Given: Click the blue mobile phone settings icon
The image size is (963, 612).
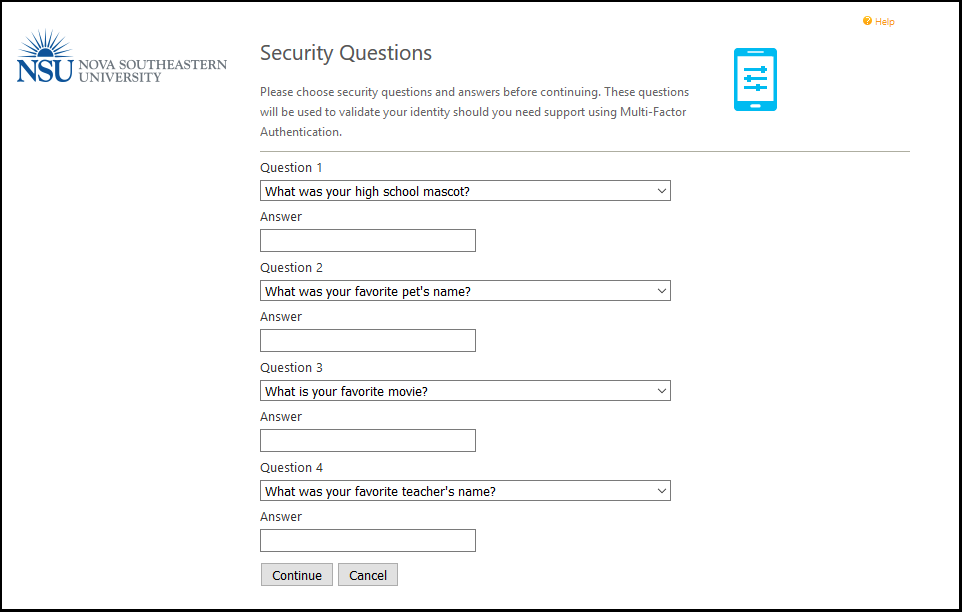Looking at the screenshot, I should tap(755, 80).
